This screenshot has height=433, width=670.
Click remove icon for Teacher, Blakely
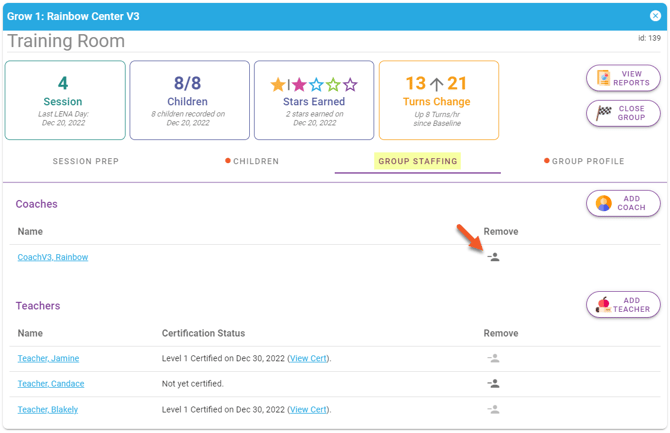tap(493, 409)
